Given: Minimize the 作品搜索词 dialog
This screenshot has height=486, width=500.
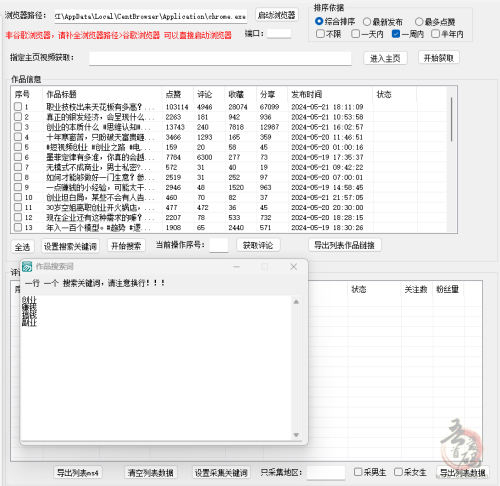Looking at the screenshot, I should [236, 267].
